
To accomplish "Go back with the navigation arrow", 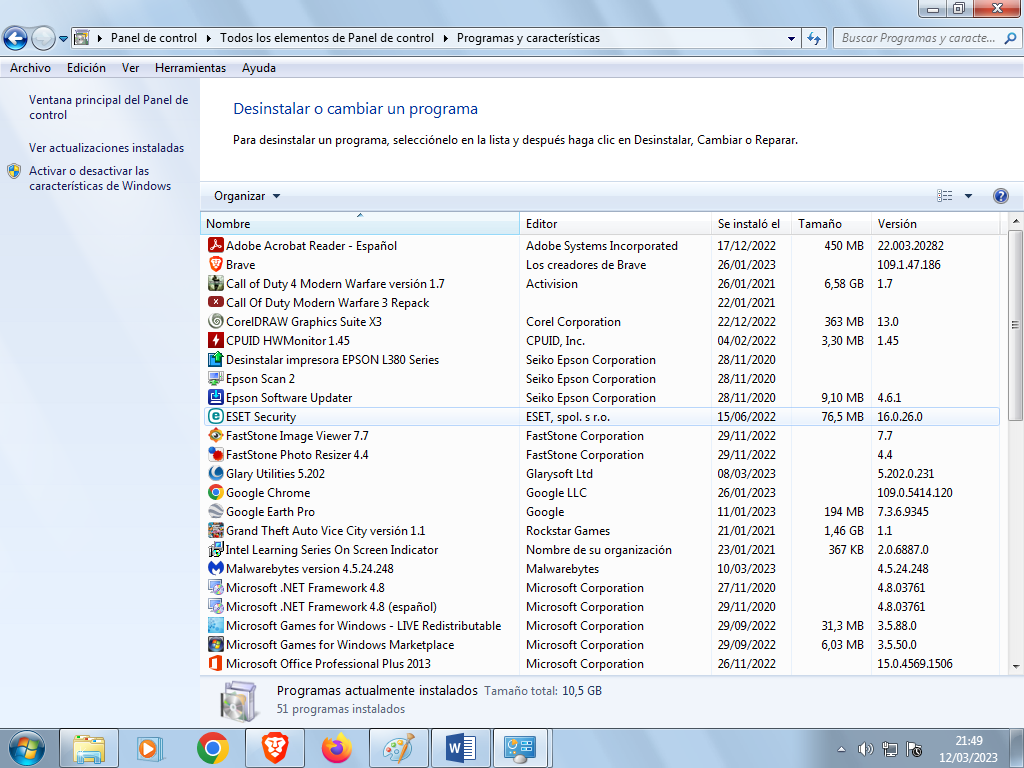I will pos(16,38).
